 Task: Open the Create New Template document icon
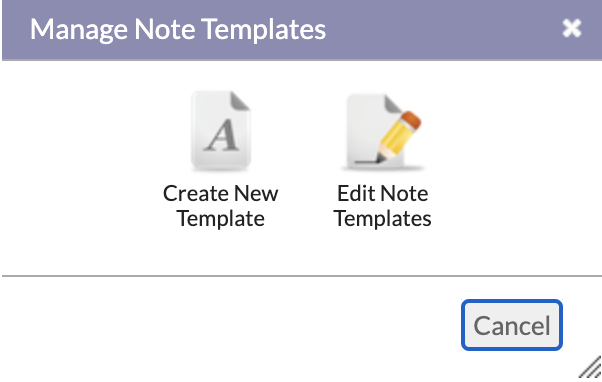click(221, 131)
